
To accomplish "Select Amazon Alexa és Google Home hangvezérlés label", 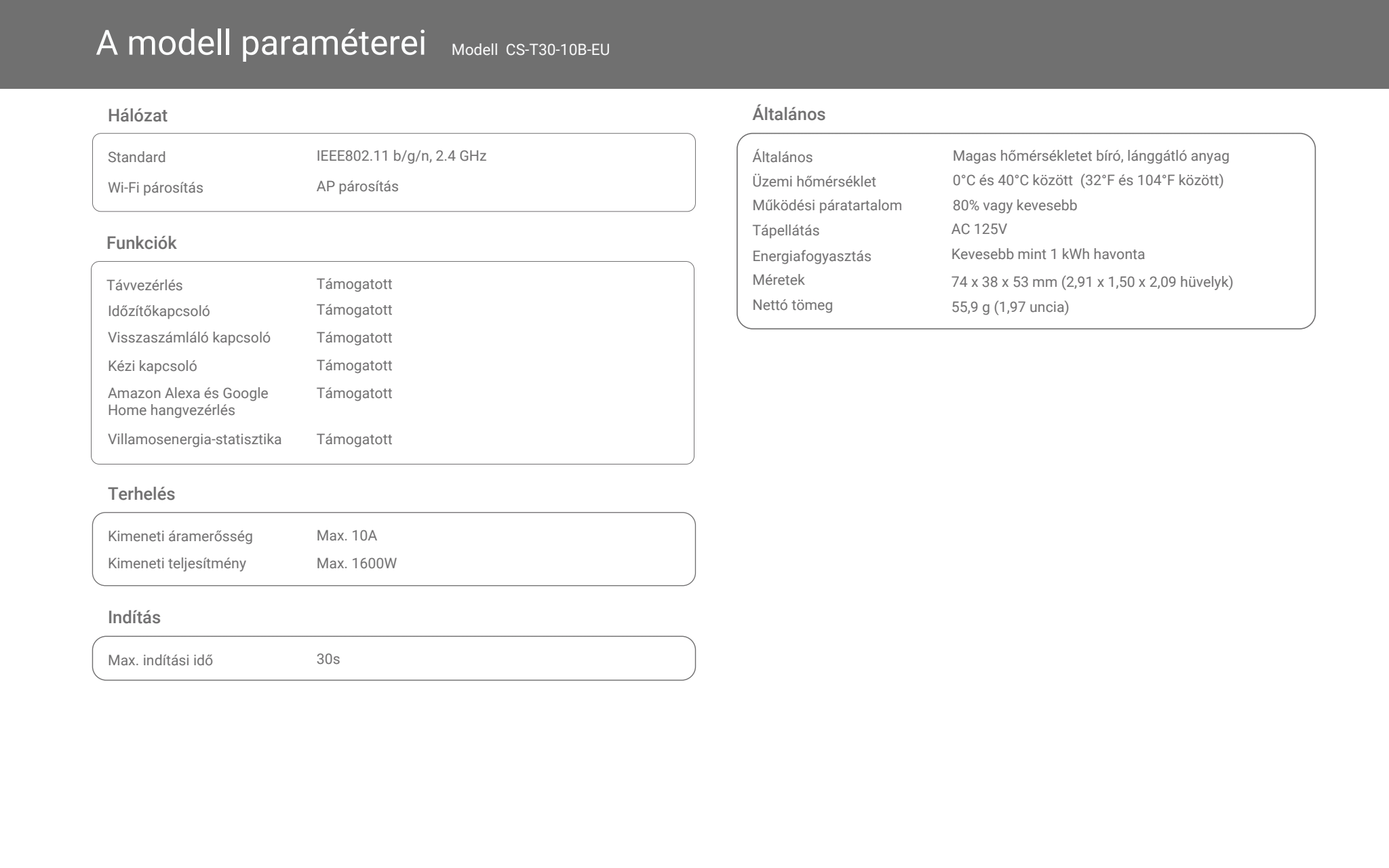I will point(188,401).
